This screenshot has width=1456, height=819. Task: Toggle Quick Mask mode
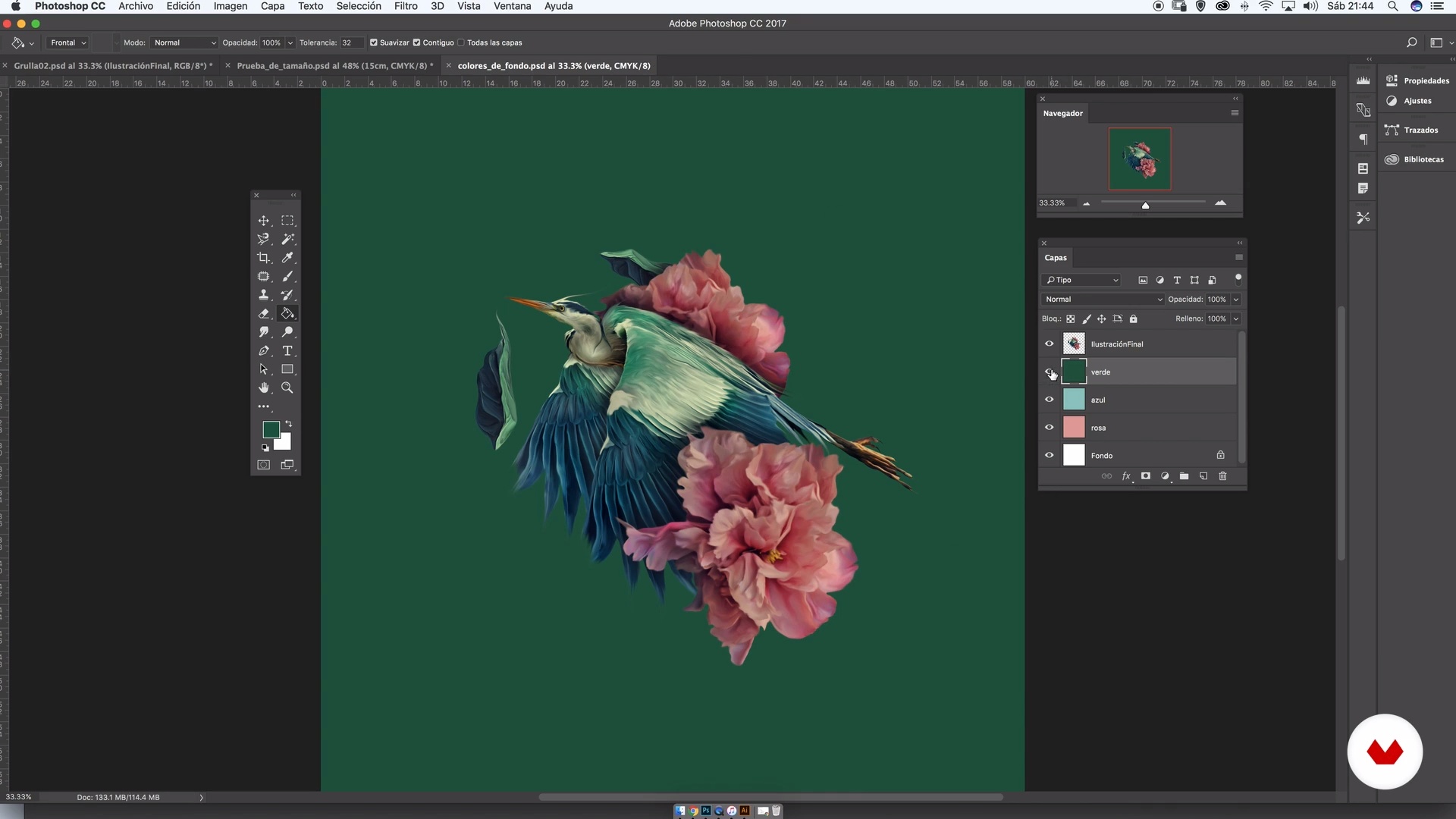pos(264,465)
